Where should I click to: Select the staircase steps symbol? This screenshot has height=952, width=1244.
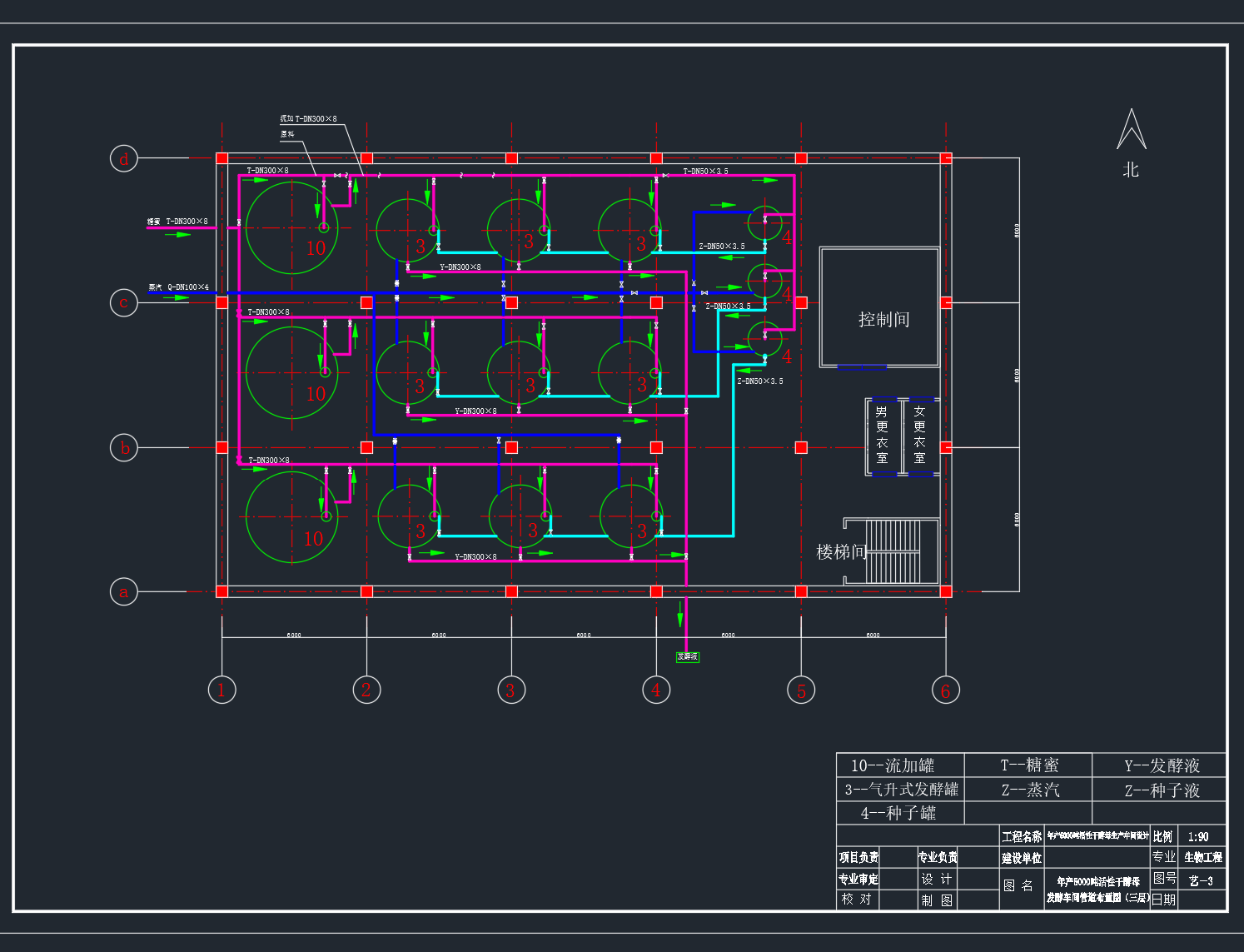(x=894, y=551)
